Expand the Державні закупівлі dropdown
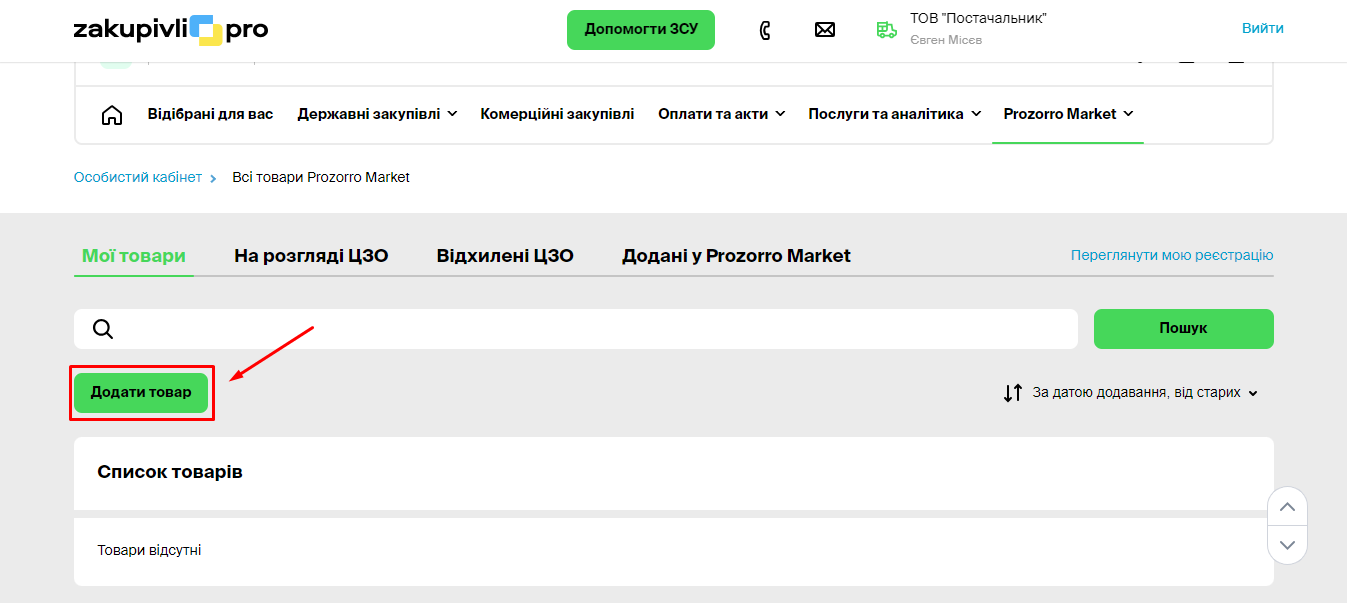The height and width of the screenshot is (603, 1347). point(377,114)
